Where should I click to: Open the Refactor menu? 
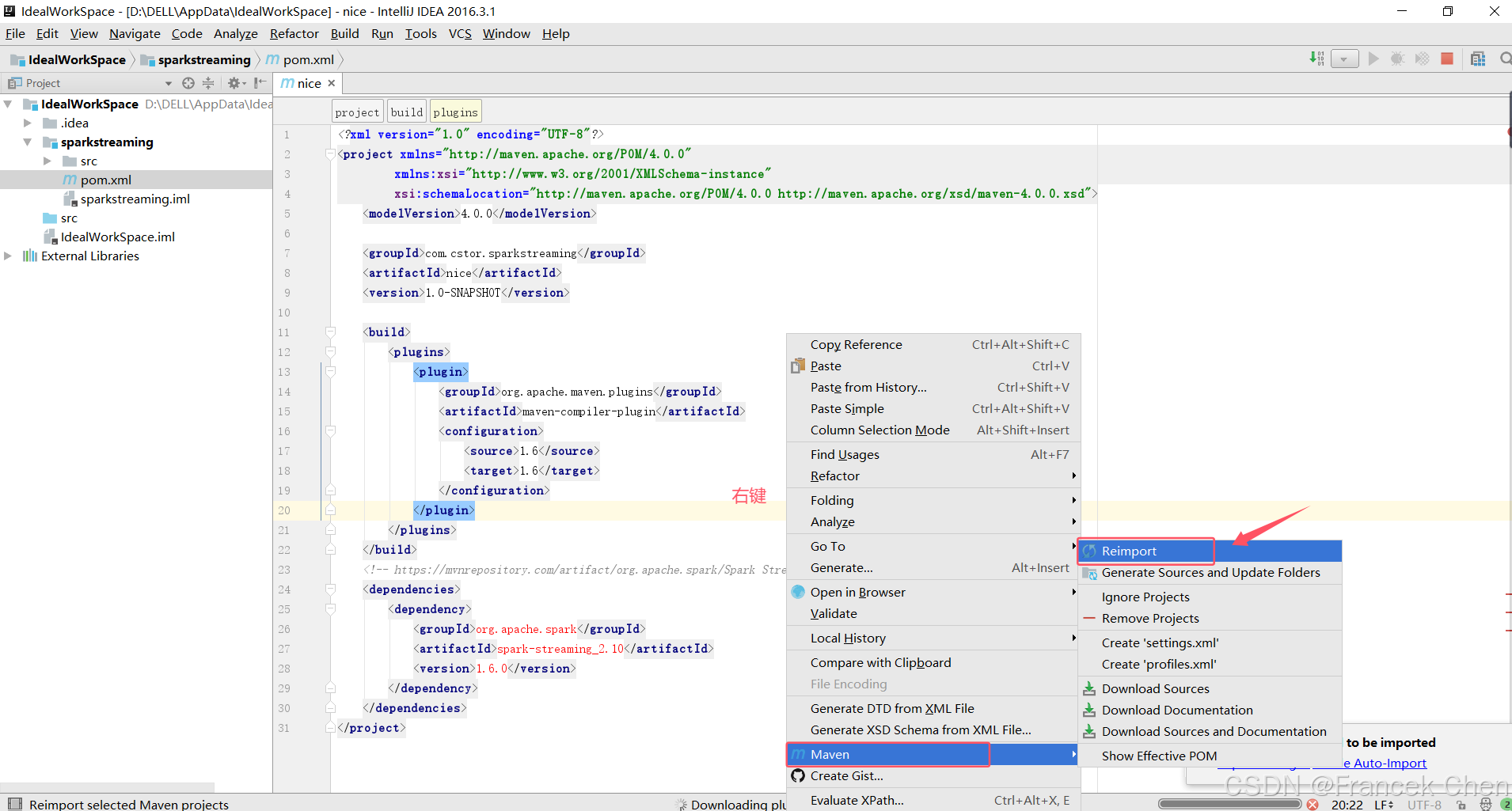point(294,33)
